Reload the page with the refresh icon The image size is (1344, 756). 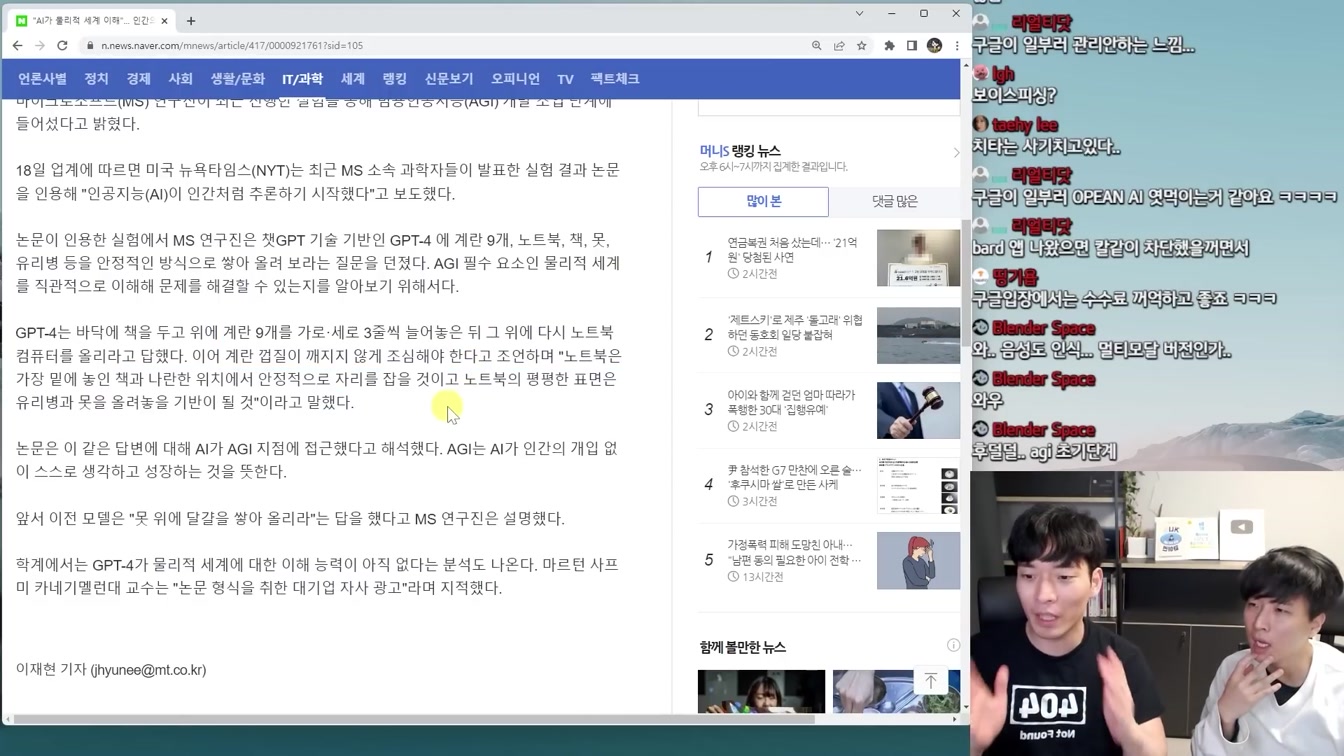click(x=62, y=45)
